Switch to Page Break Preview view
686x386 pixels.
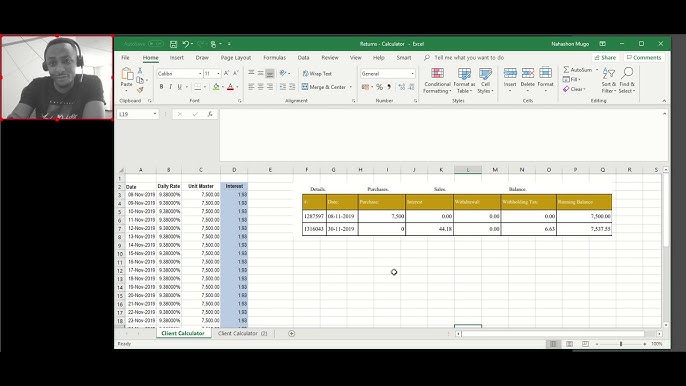585,344
